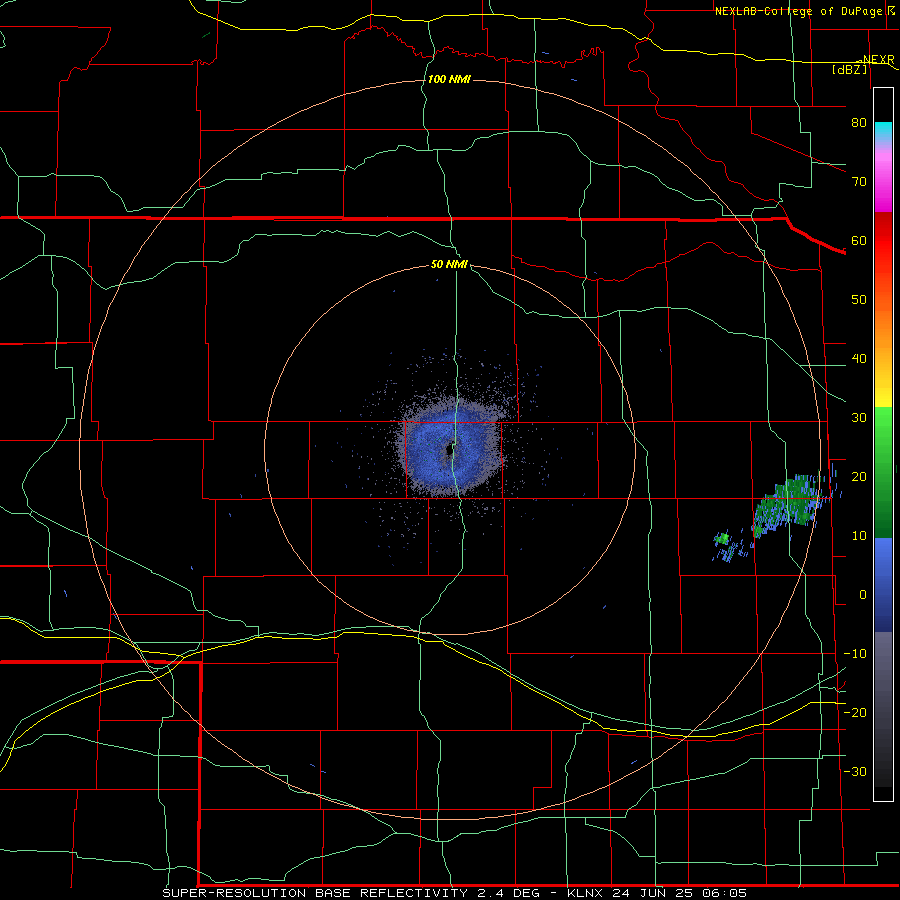Viewport: 900px width, 900px height.
Task: Click the -10 value on the dBZ scale
Action: click(855, 654)
